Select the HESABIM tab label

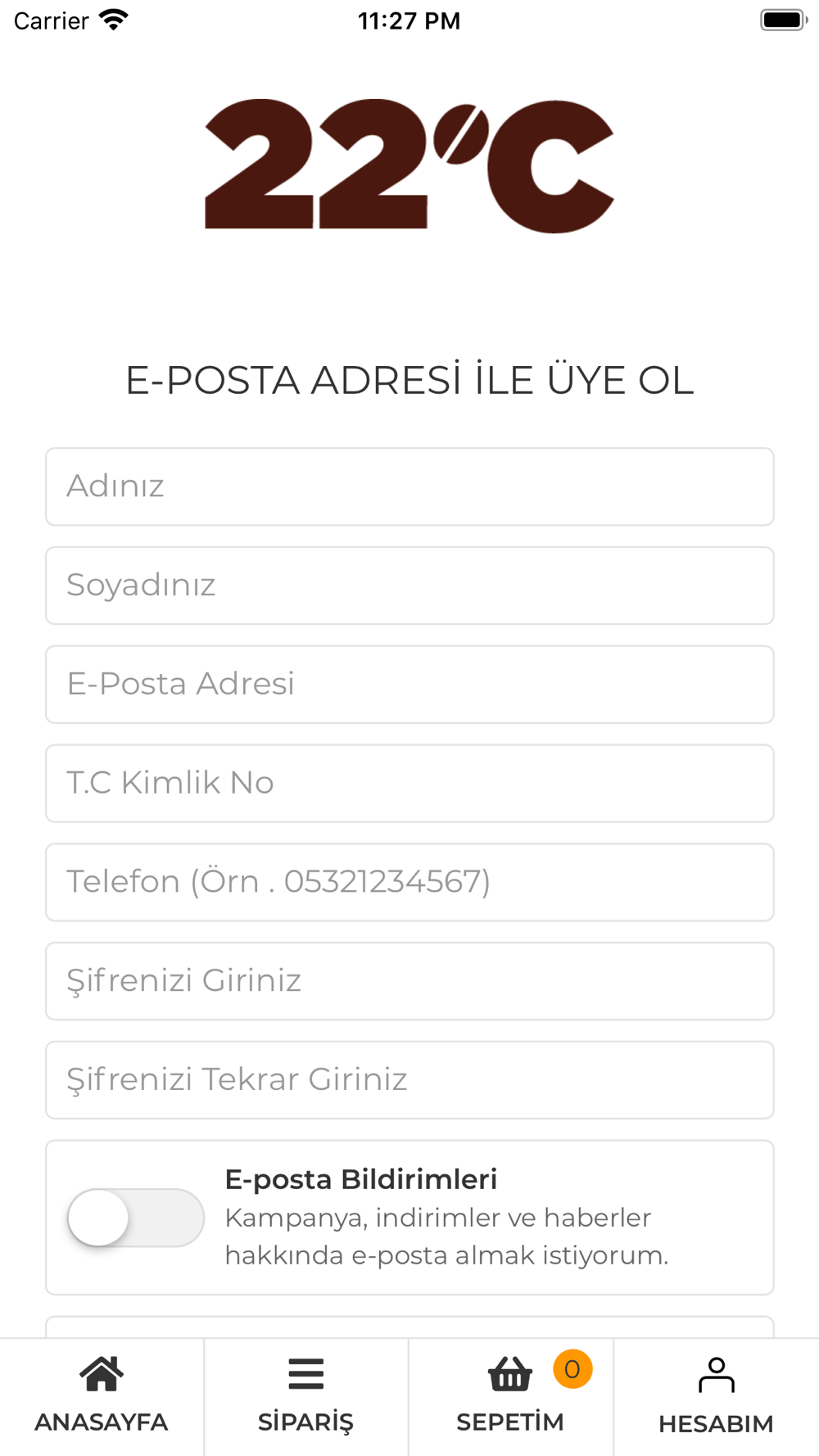[717, 1424]
